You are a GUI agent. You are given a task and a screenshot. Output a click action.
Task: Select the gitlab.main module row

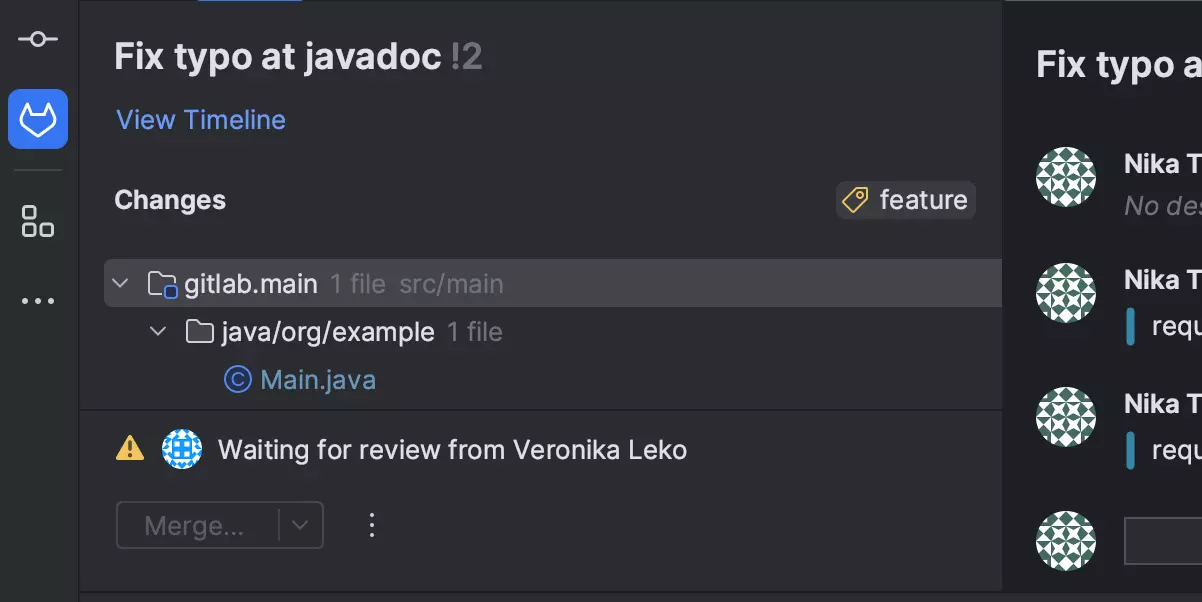click(251, 284)
